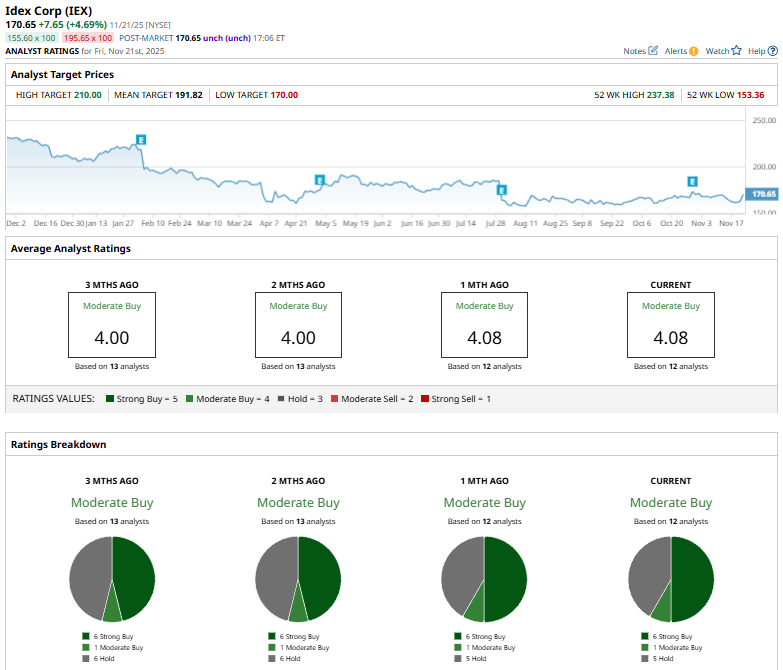Open the Help question mark icon
Screen dimensions: 783x670
[773, 51]
